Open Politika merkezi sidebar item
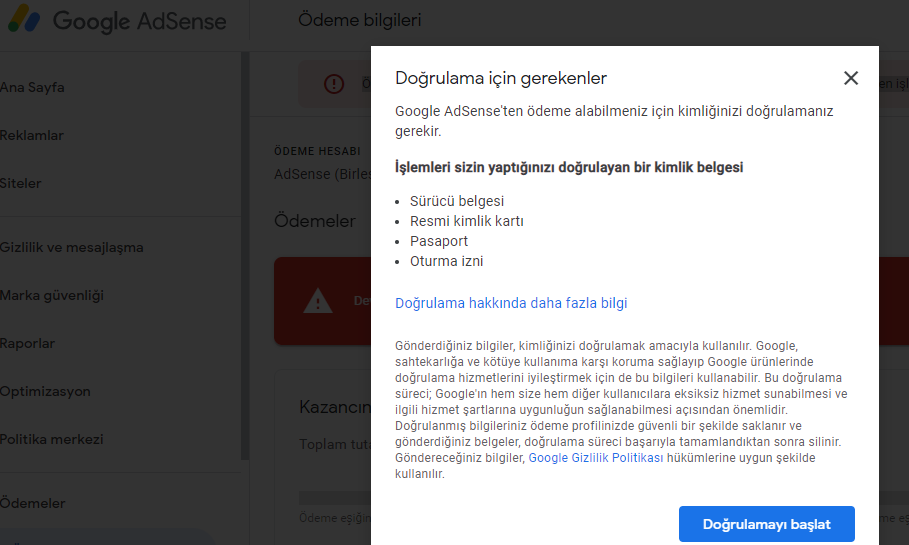Screen dimensions: 909x545 (52, 439)
